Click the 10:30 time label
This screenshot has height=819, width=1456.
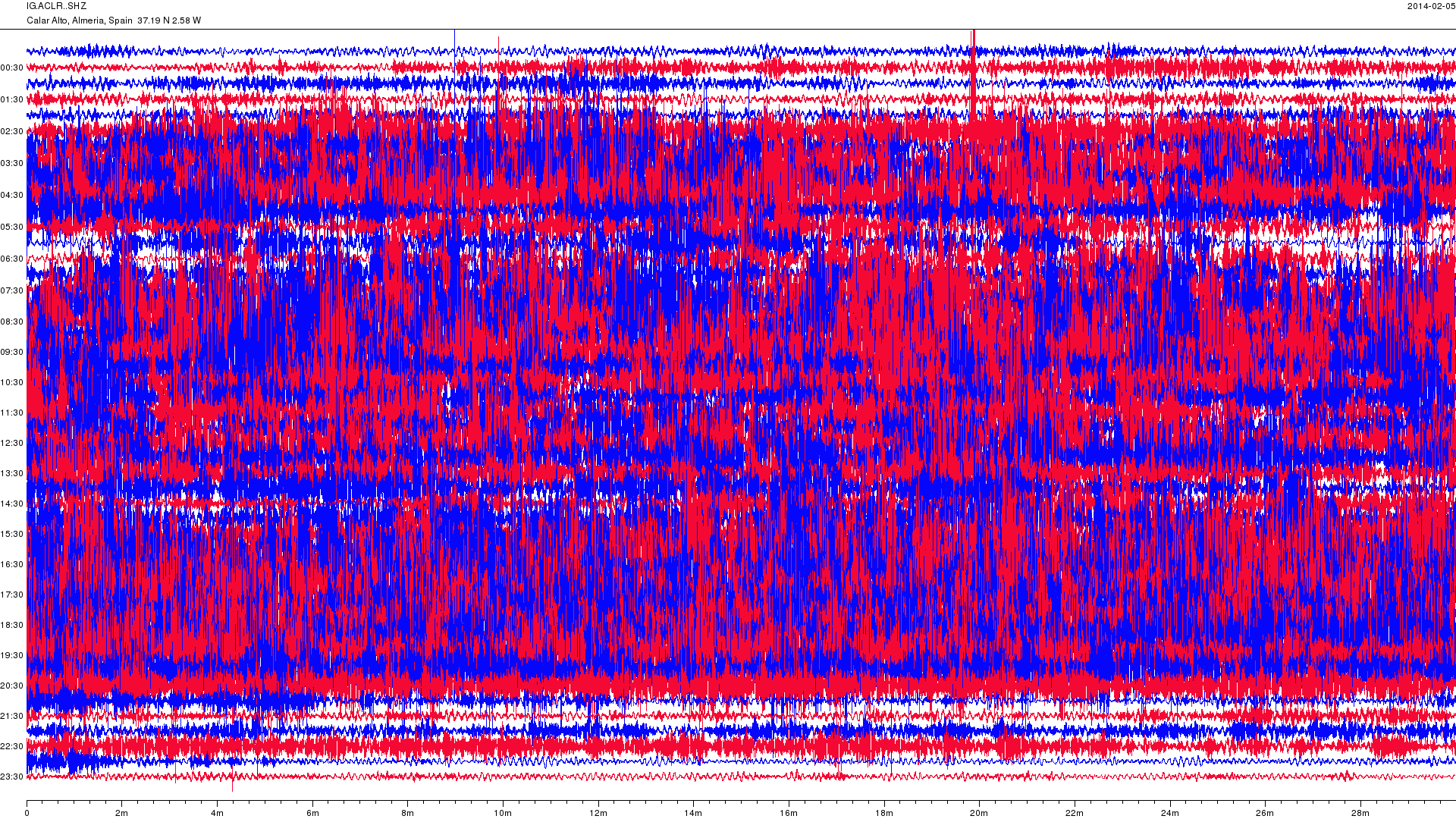click(x=12, y=383)
